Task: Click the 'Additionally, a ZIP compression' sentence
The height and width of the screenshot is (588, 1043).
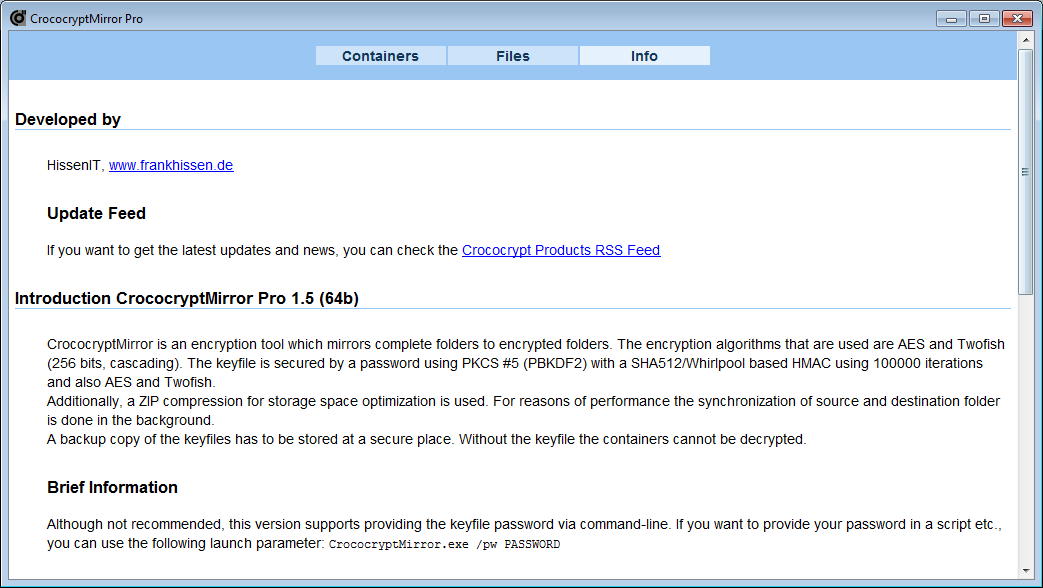Action: coord(523,411)
